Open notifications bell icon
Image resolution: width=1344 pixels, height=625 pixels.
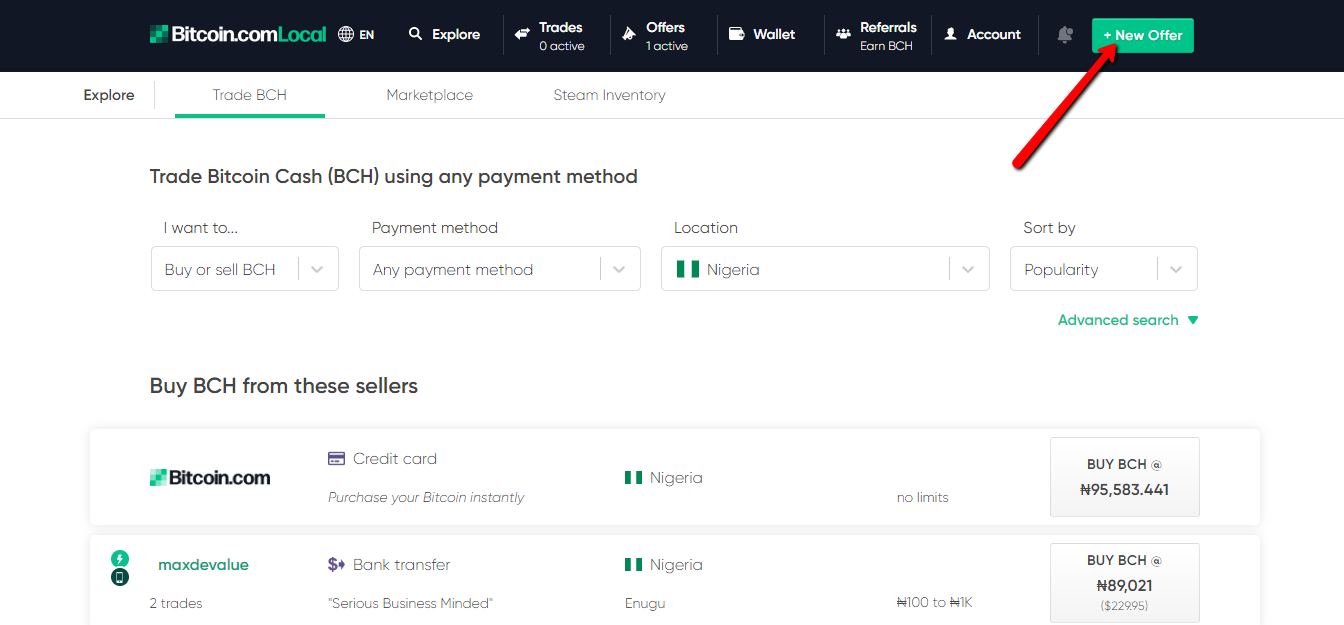point(1065,34)
